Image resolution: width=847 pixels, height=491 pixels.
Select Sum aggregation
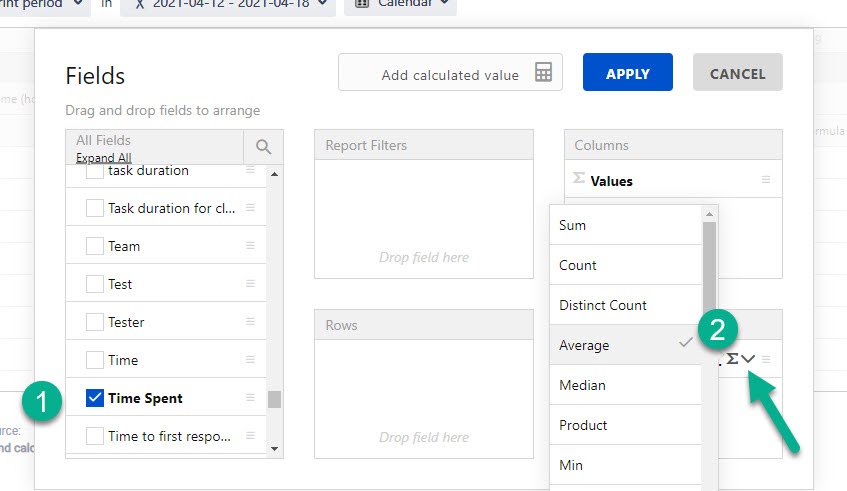coord(626,225)
